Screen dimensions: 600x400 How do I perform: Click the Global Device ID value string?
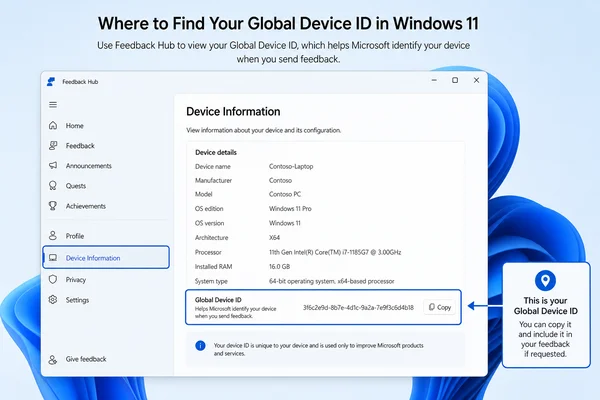click(x=358, y=307)
